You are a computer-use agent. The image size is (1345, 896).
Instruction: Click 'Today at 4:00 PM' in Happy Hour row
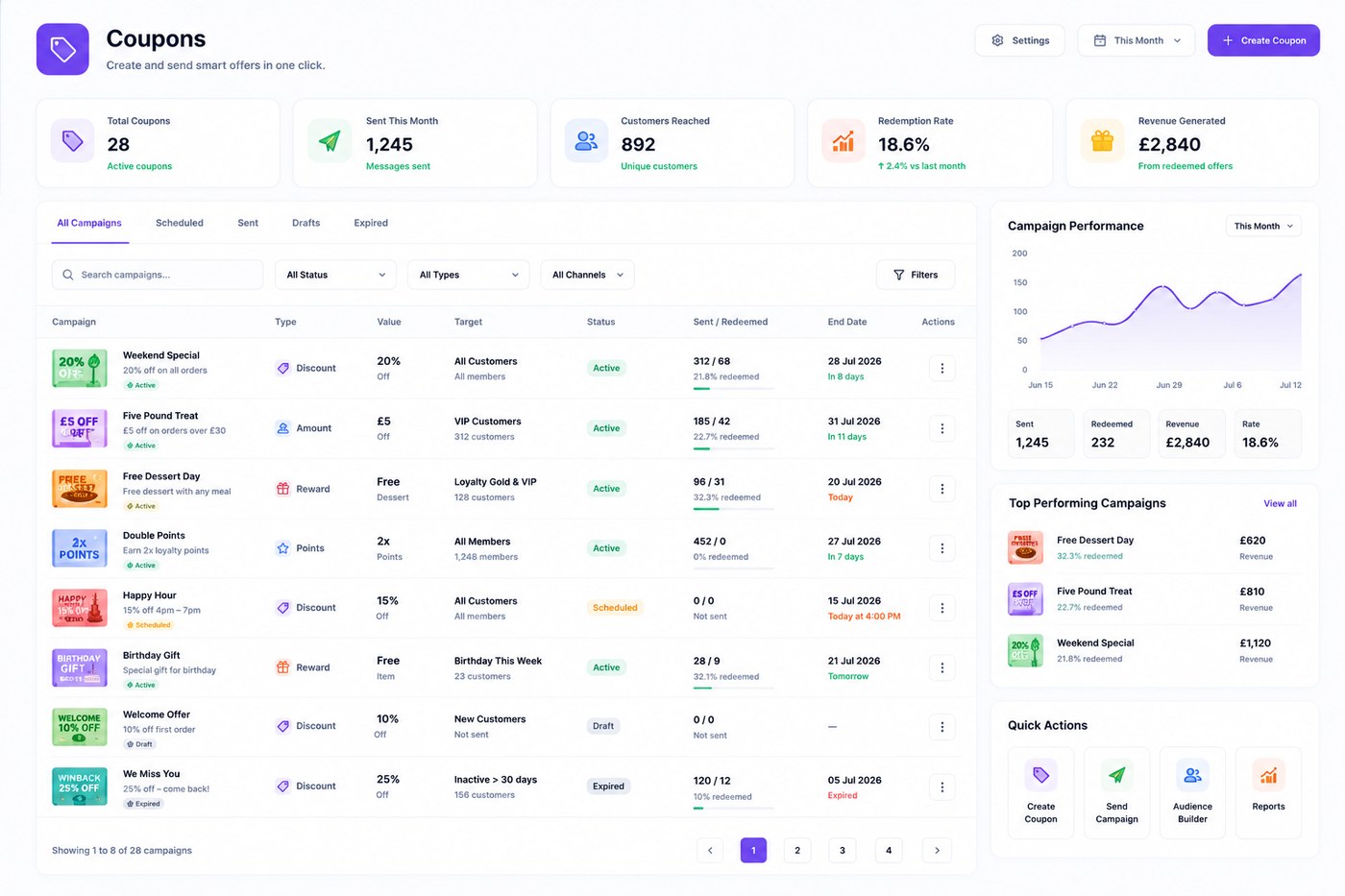coord(865,617)
